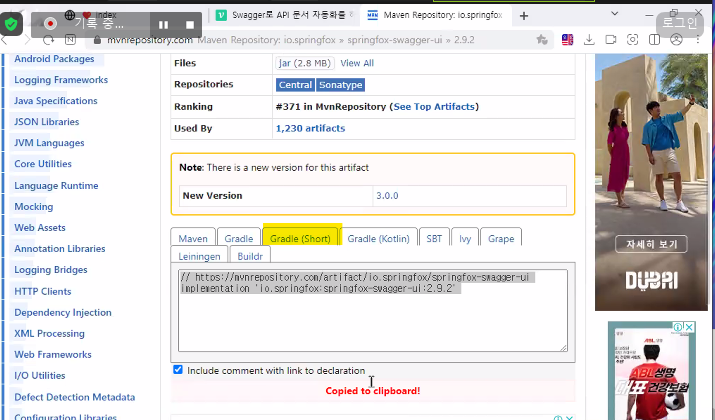Click the Naver N toolbar icon
The image size is (715, 420).
[x=70, y=40]
